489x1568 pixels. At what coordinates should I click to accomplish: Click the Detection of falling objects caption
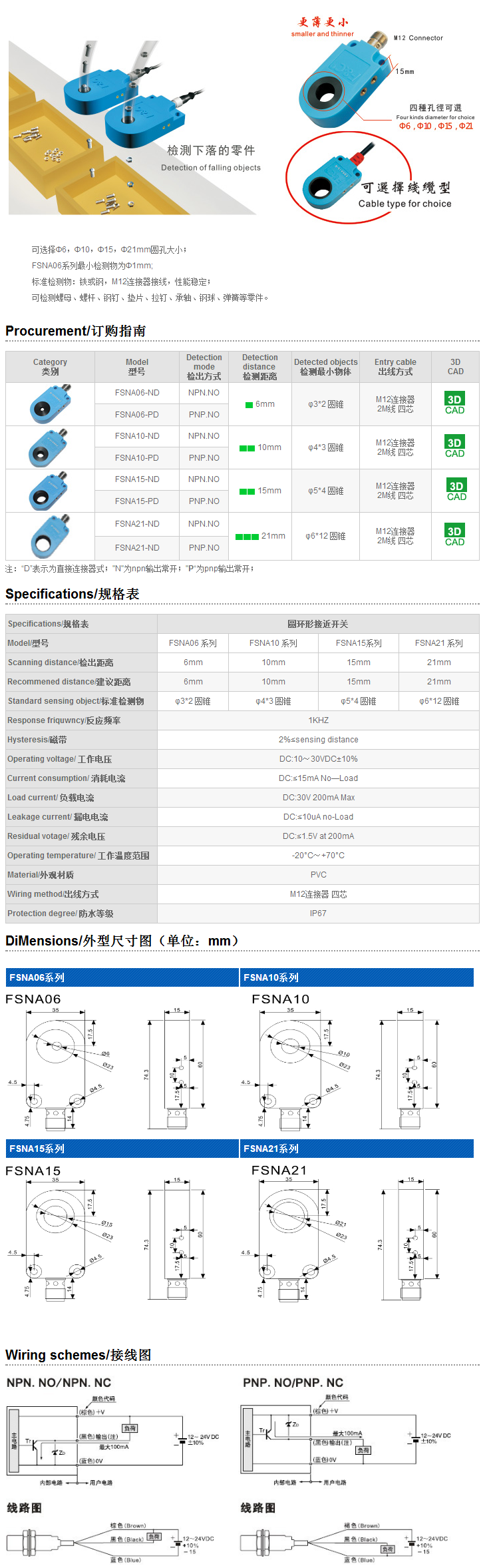pyautogui.click(x=211, y=168)
